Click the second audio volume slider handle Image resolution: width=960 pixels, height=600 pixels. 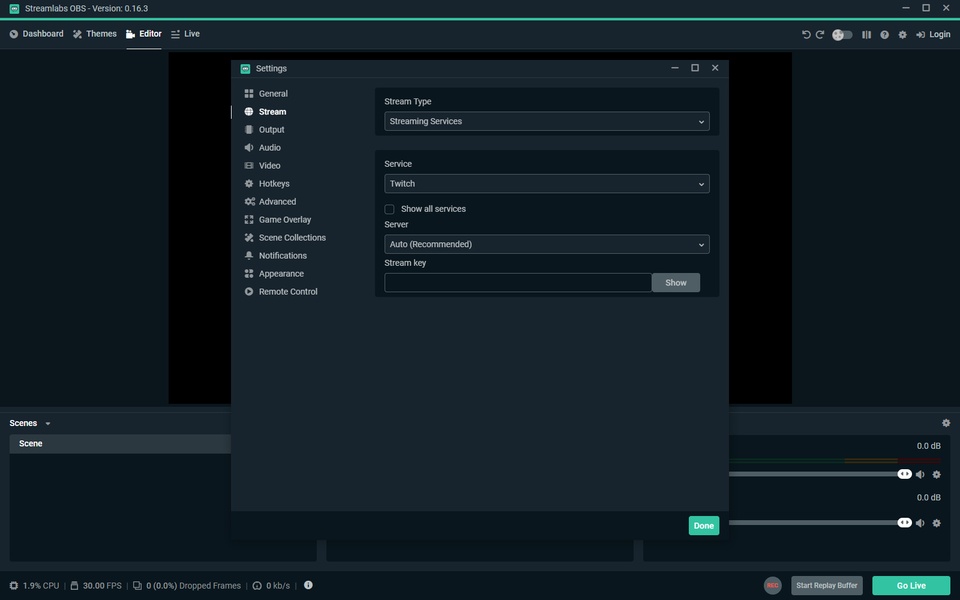coord(904,522)
